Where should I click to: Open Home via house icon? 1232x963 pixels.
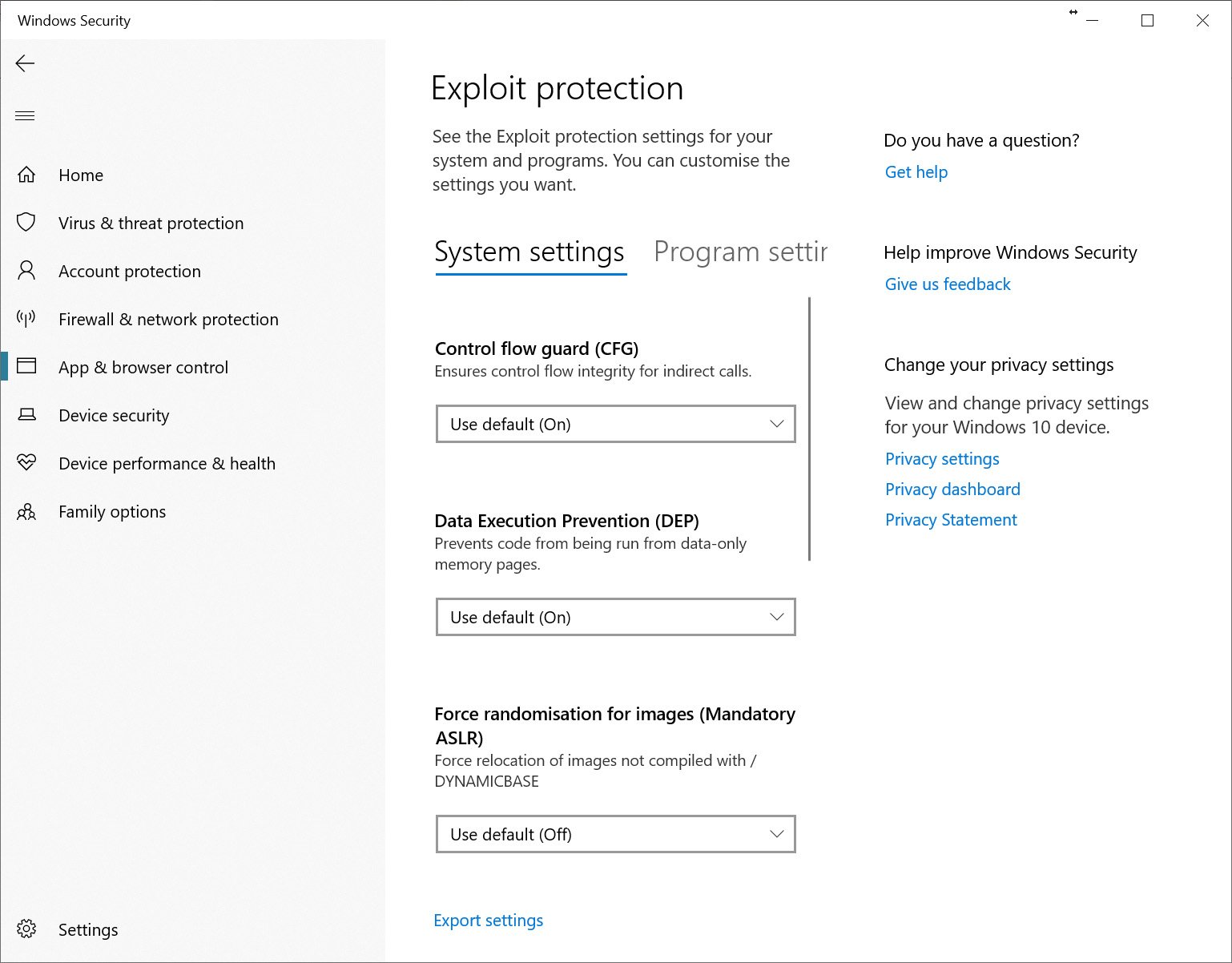point(26,175)
